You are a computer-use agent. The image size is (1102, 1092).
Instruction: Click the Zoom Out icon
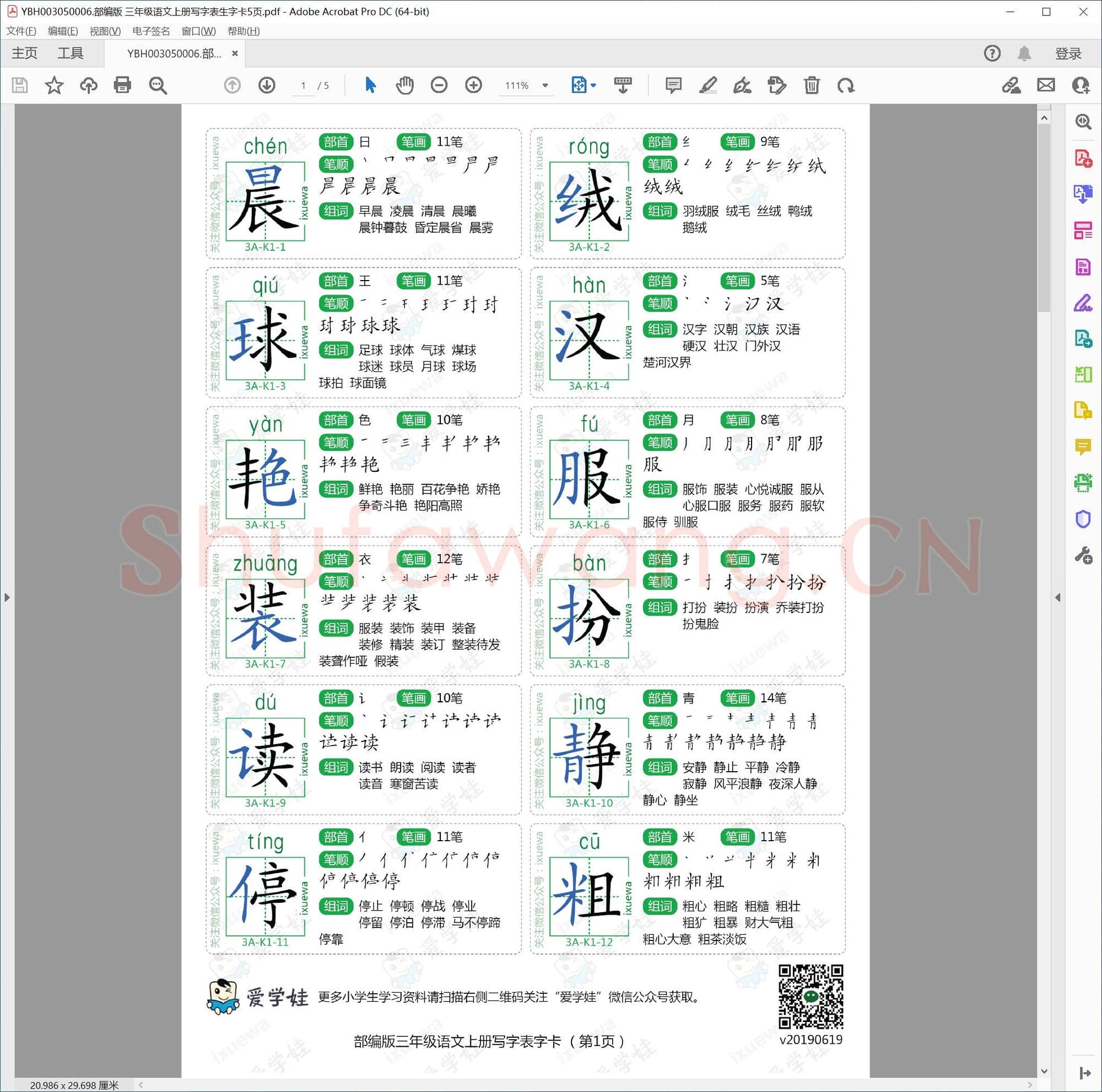tap(439, 85)
